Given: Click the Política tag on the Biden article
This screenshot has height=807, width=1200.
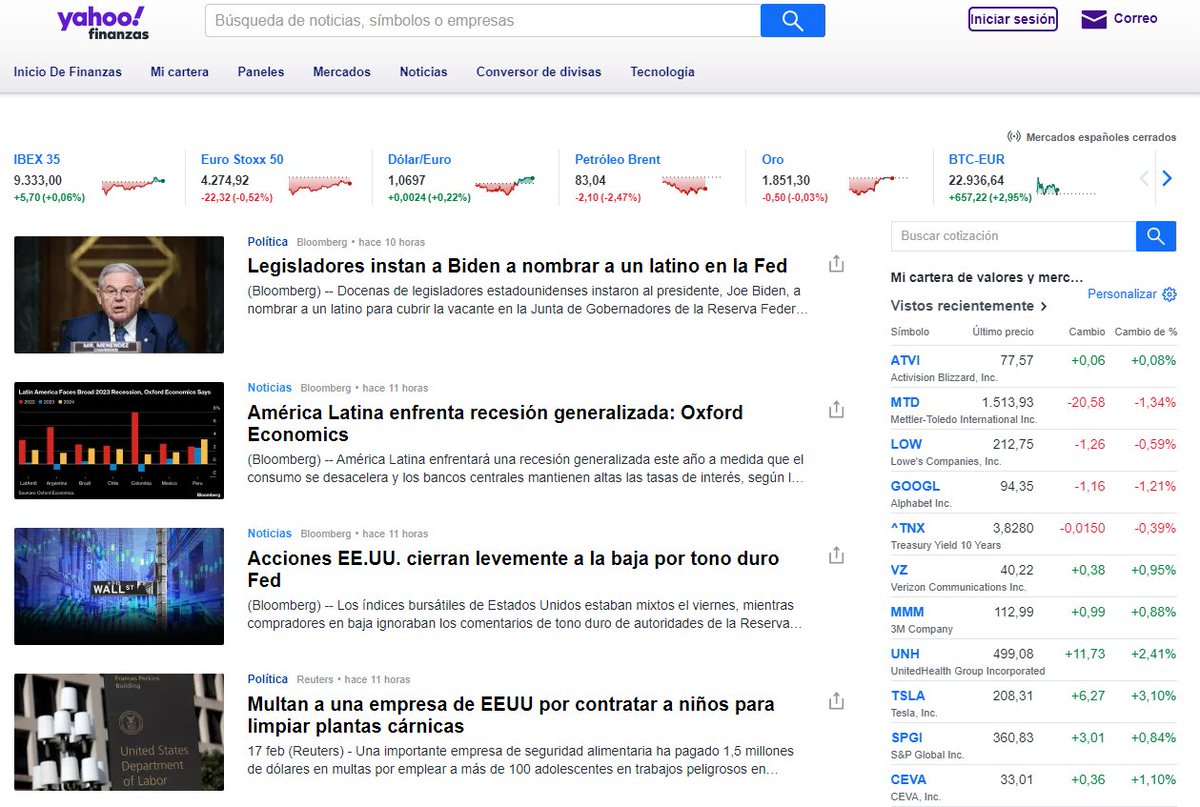Looking at the screenshot, I should pos(268,242).
